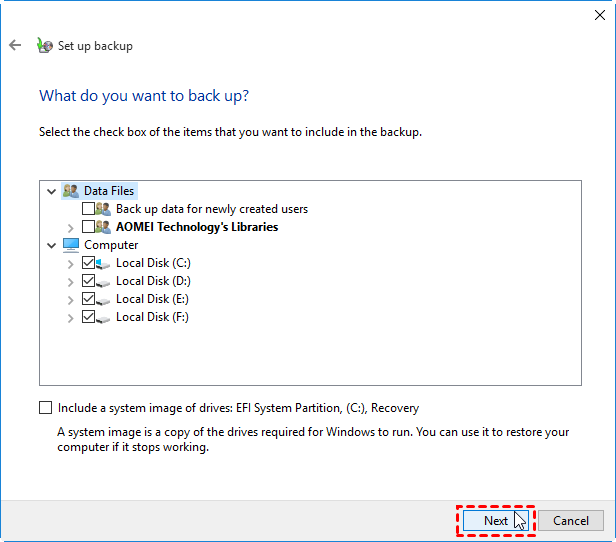Close the Set up backup window
The width and height of the screenshot is (616, 542).
(x=598, y=11)
